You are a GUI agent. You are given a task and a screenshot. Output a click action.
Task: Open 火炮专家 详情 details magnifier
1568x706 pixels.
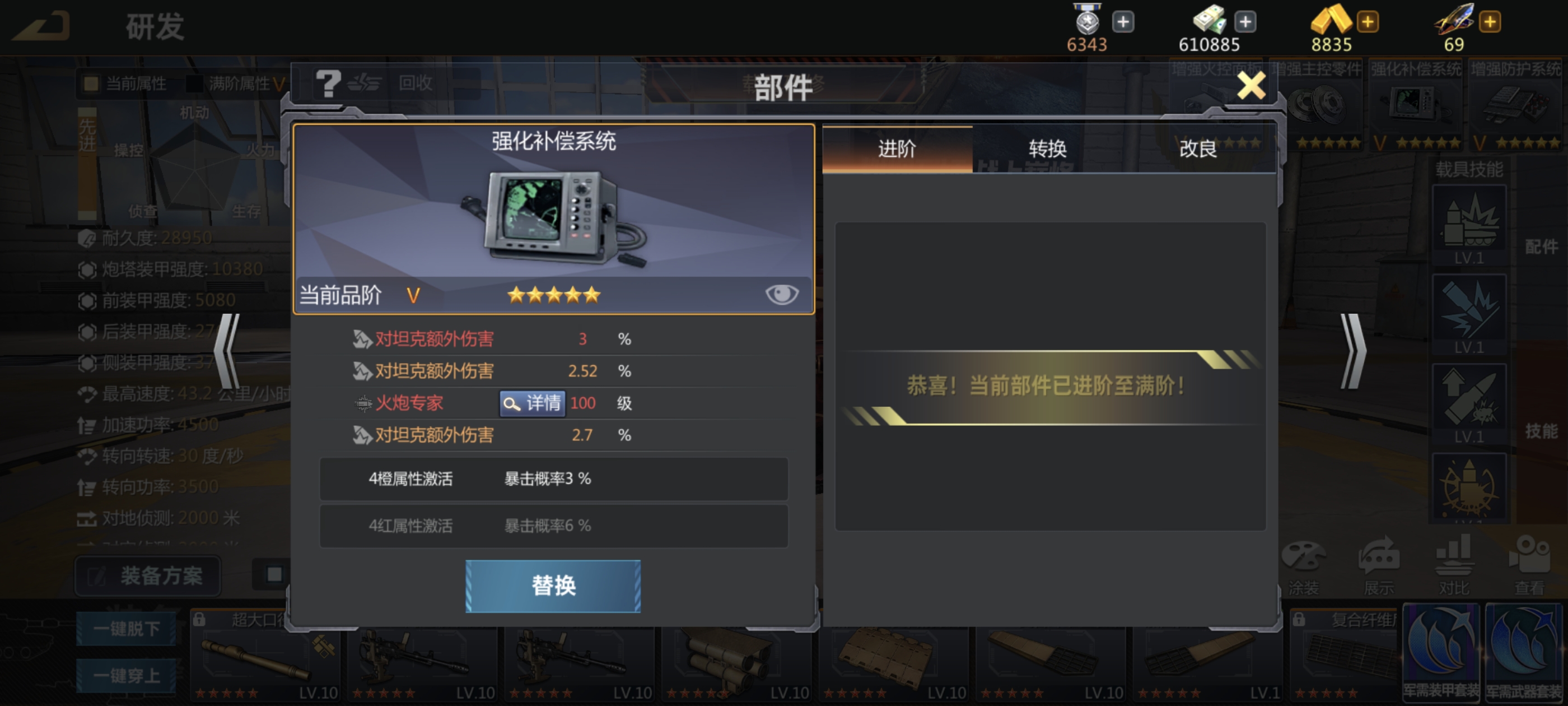(532, 403)
